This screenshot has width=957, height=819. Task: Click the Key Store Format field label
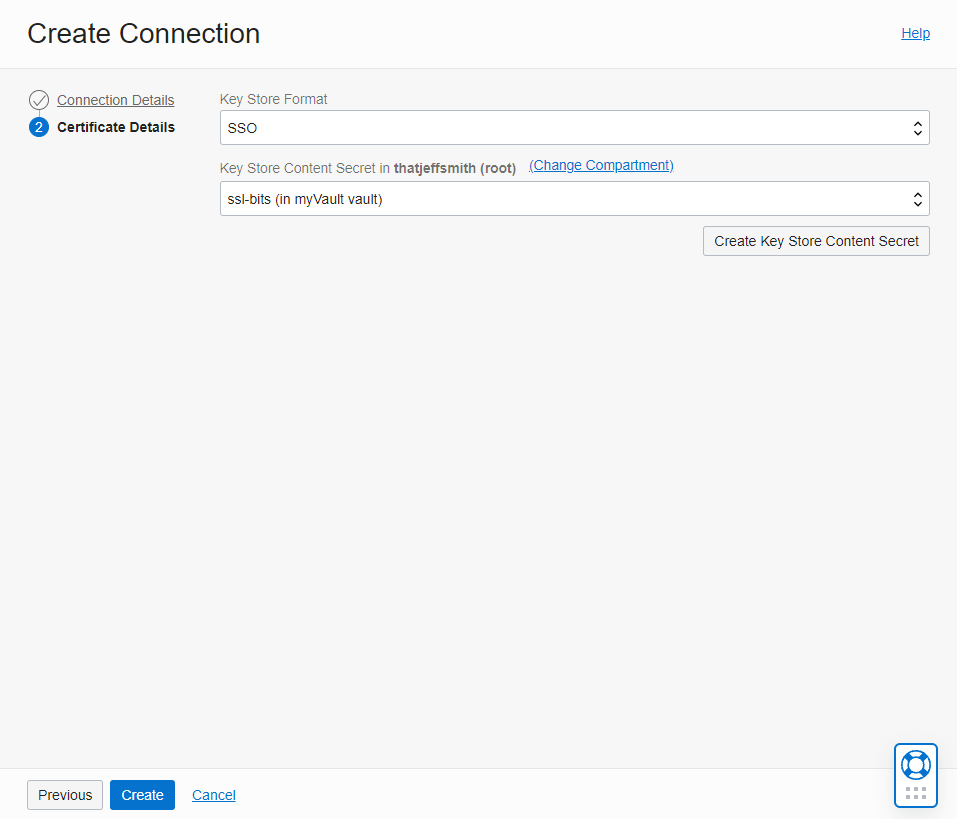[273, 99]
